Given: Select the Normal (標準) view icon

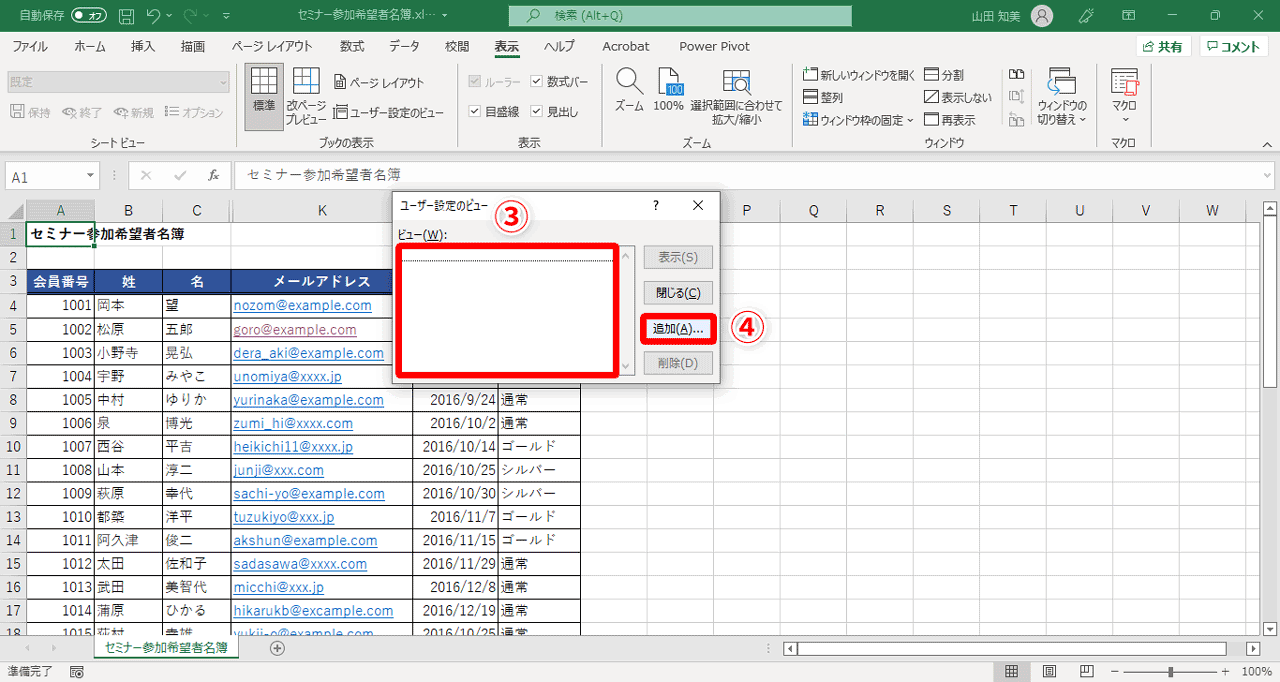Looking at the screenshot, I should [264, 97].
